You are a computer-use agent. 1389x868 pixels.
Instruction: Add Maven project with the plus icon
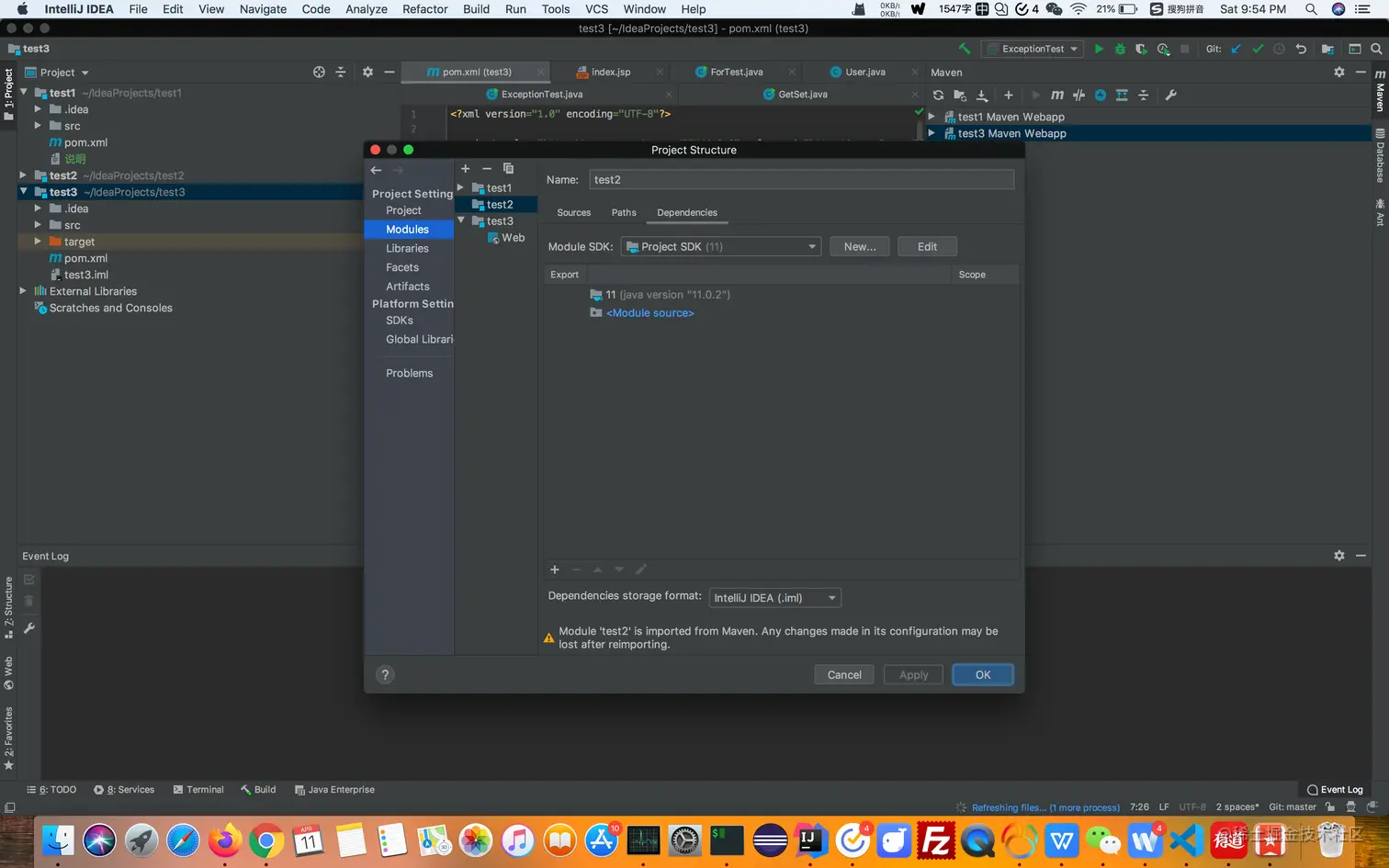pos(1009,95)
